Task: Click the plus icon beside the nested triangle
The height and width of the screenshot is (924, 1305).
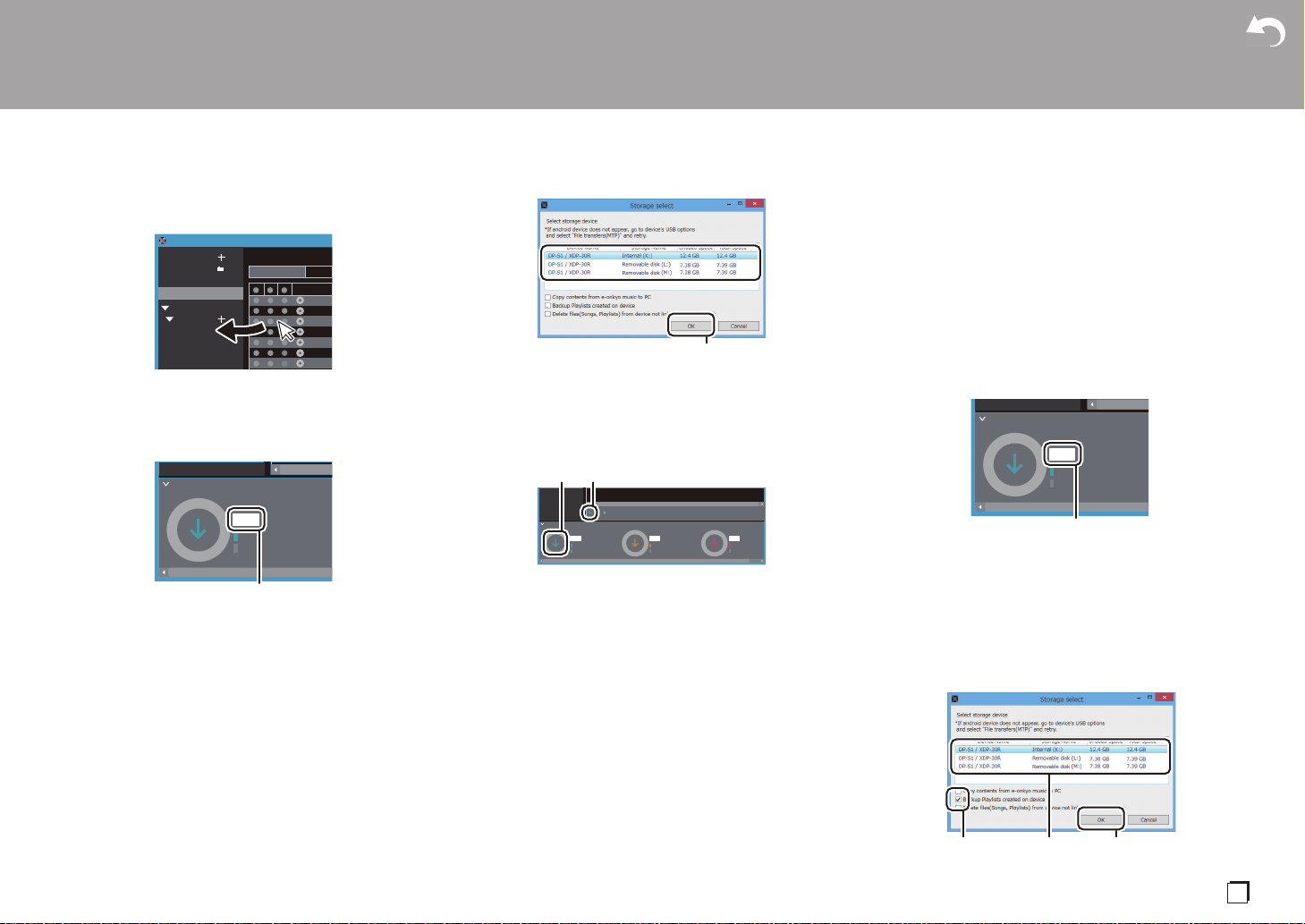Action: (x=221, y=319)
